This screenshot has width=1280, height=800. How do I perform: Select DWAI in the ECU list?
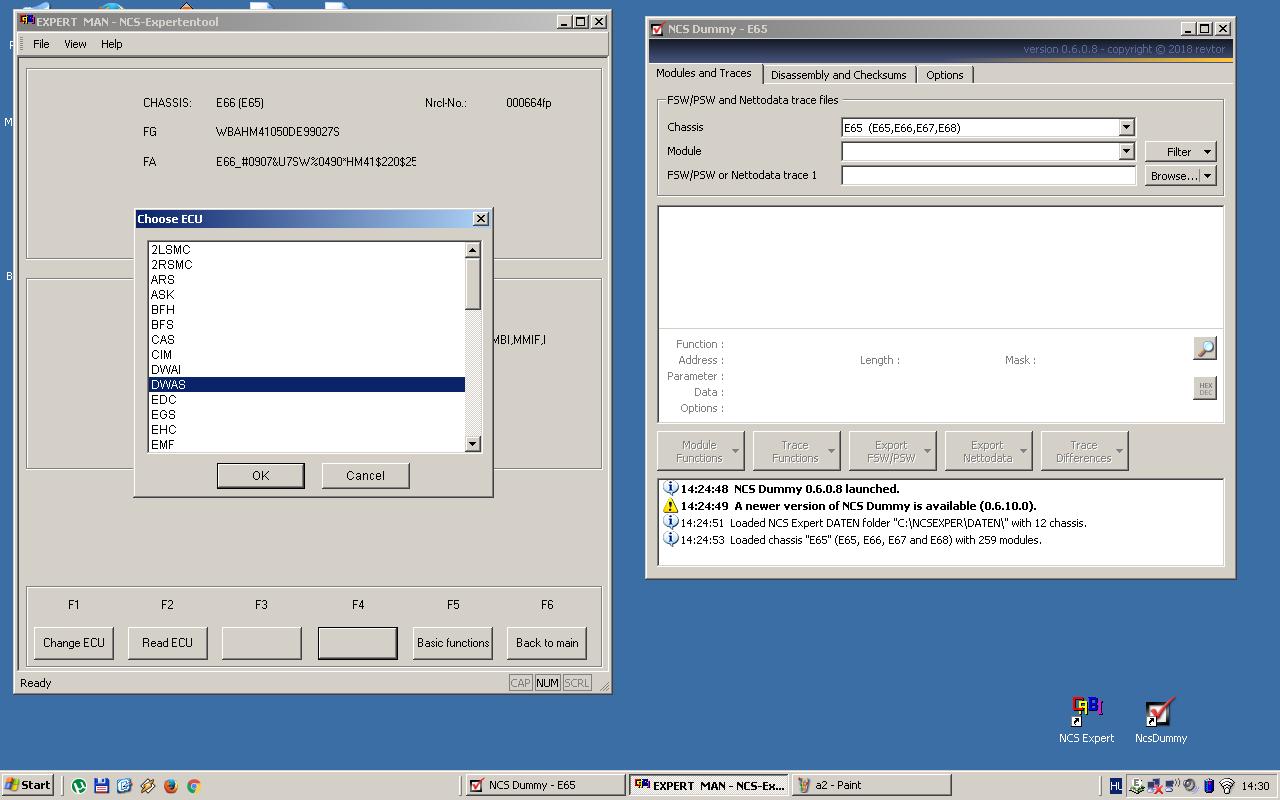[x=306, y=369]
